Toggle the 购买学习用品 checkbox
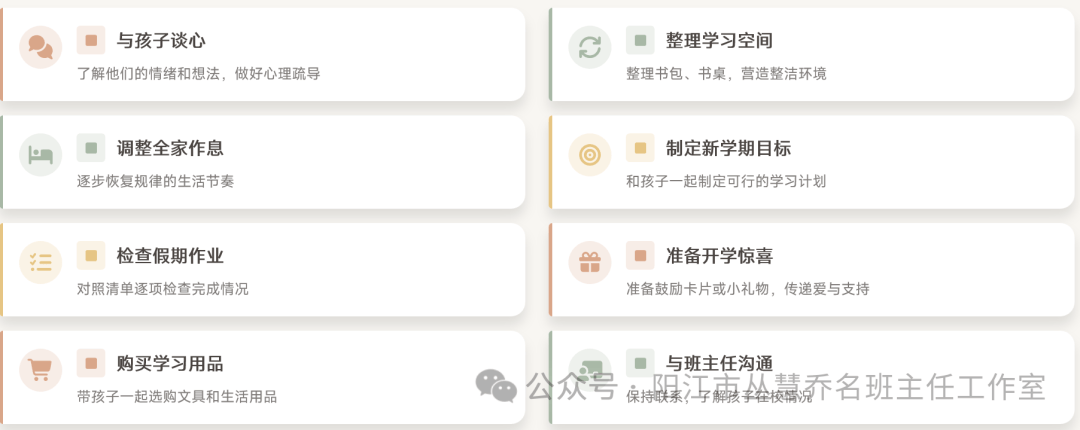 point(91,363)
